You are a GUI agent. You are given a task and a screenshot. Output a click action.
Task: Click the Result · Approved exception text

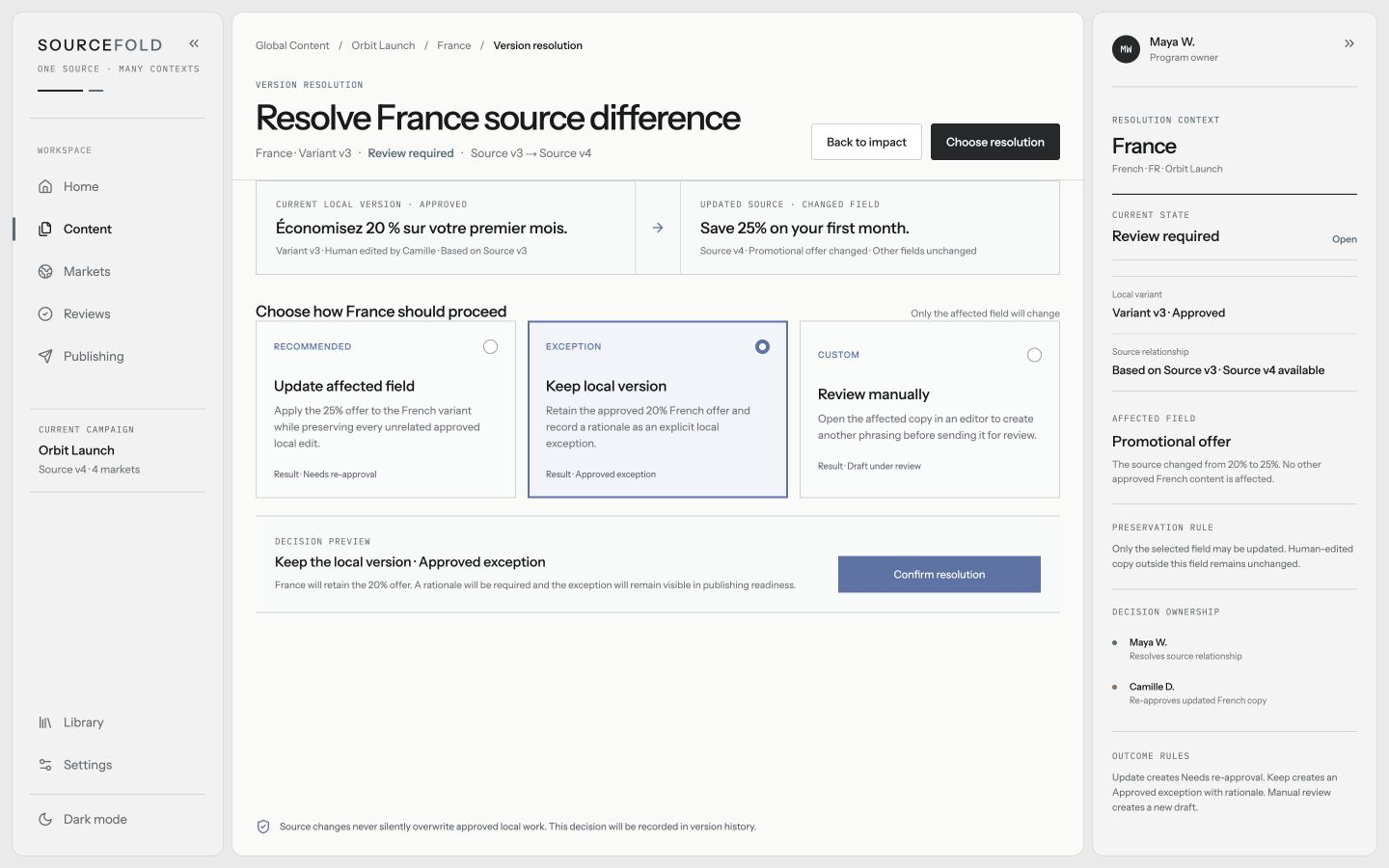[x=601, y=475]
